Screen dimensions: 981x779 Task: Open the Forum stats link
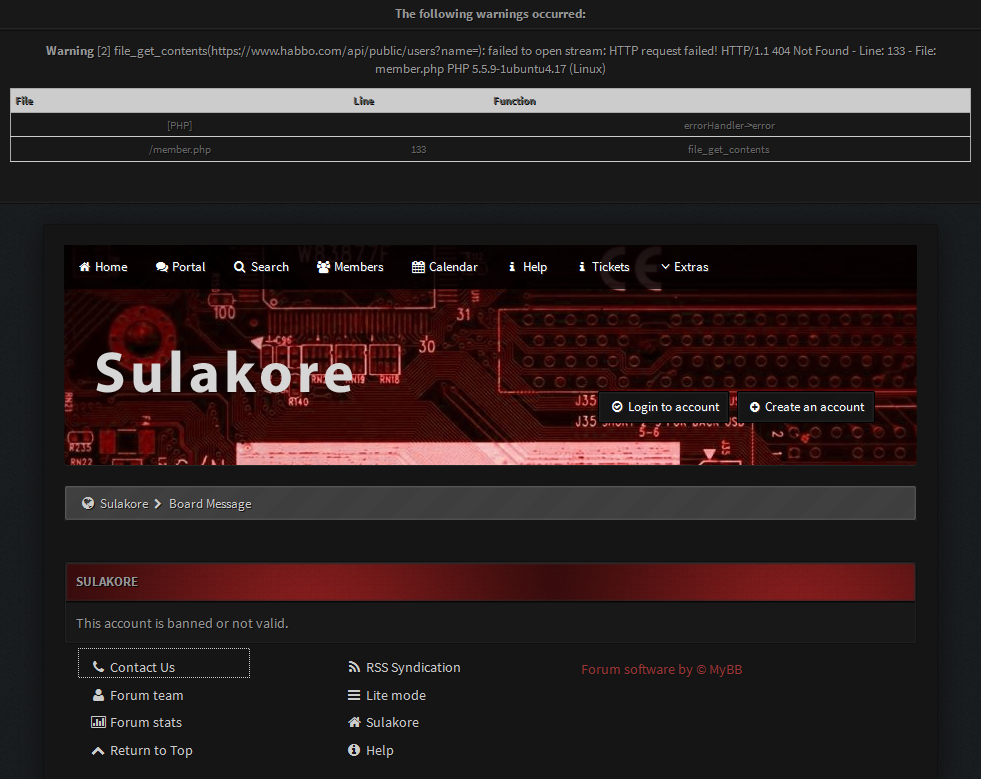tap(146, 723)
